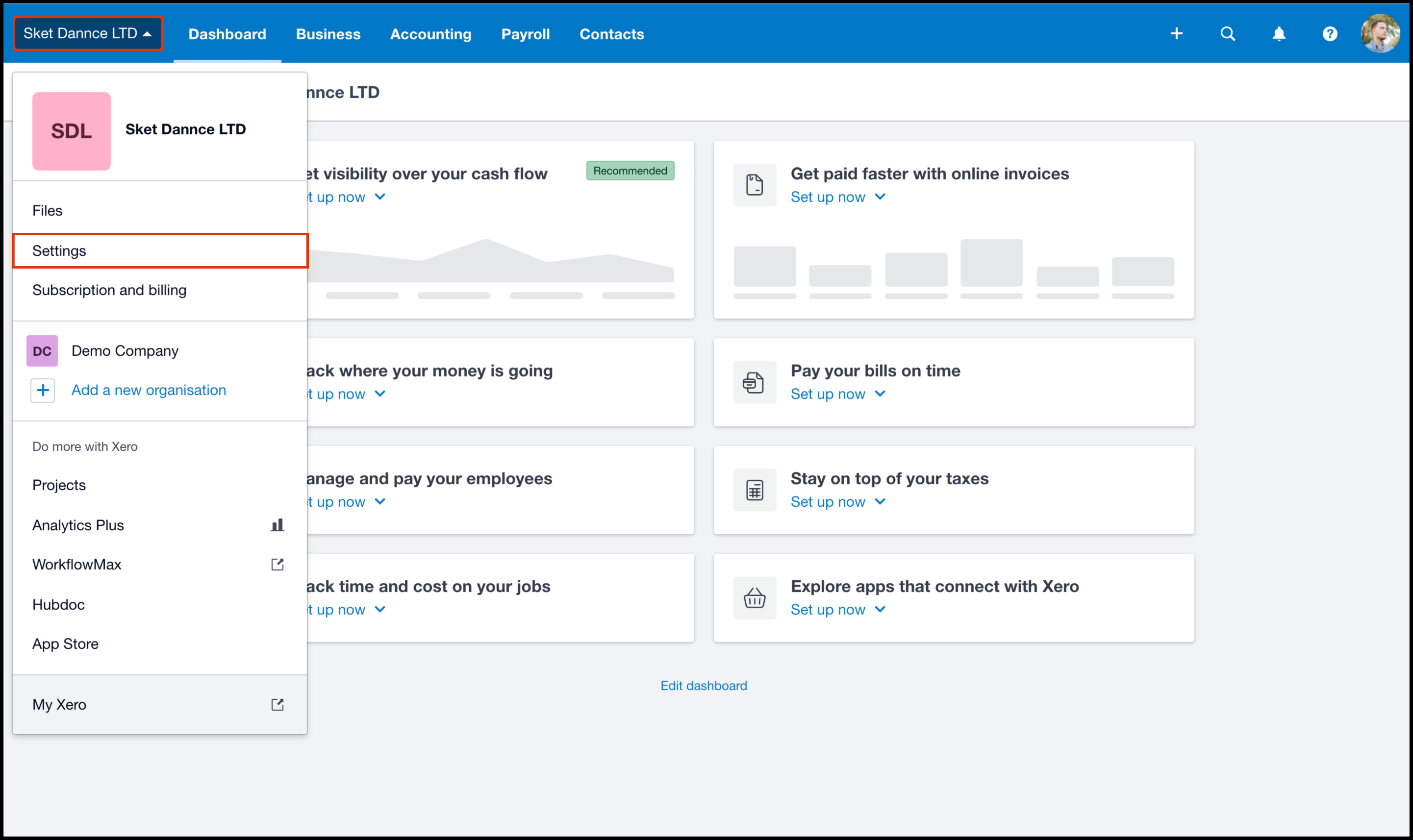
Task: Click the online invoices document icon
Action: [754, 185]
